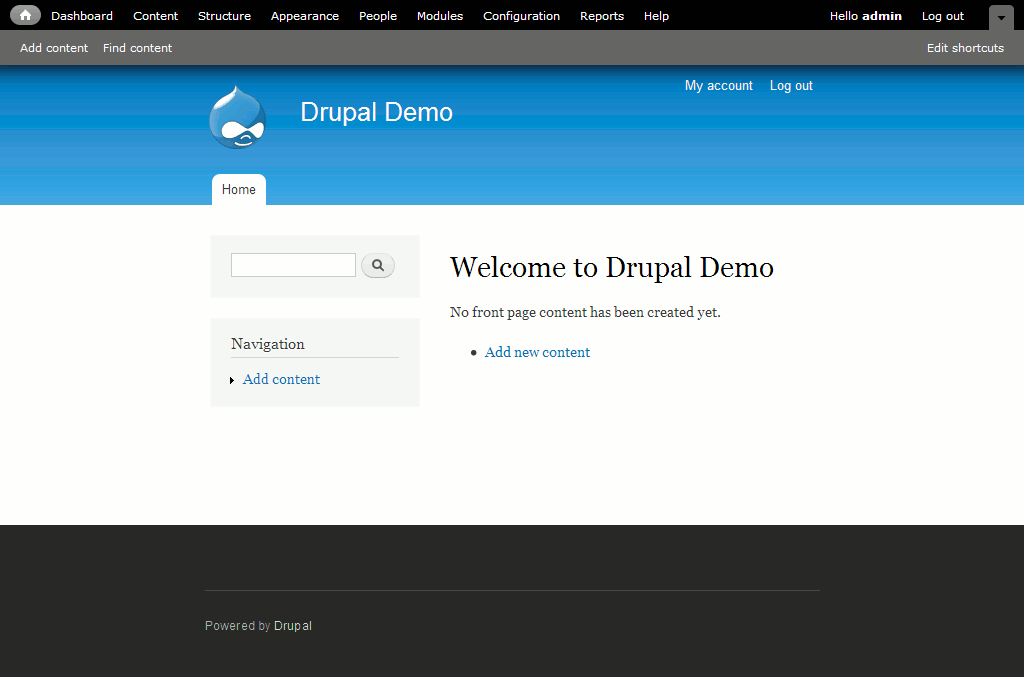Open Edit shortcuts in the shortcut bar
Image resolution: width=1024 pixels, height=677 pixels.
(x=965, y=47)
